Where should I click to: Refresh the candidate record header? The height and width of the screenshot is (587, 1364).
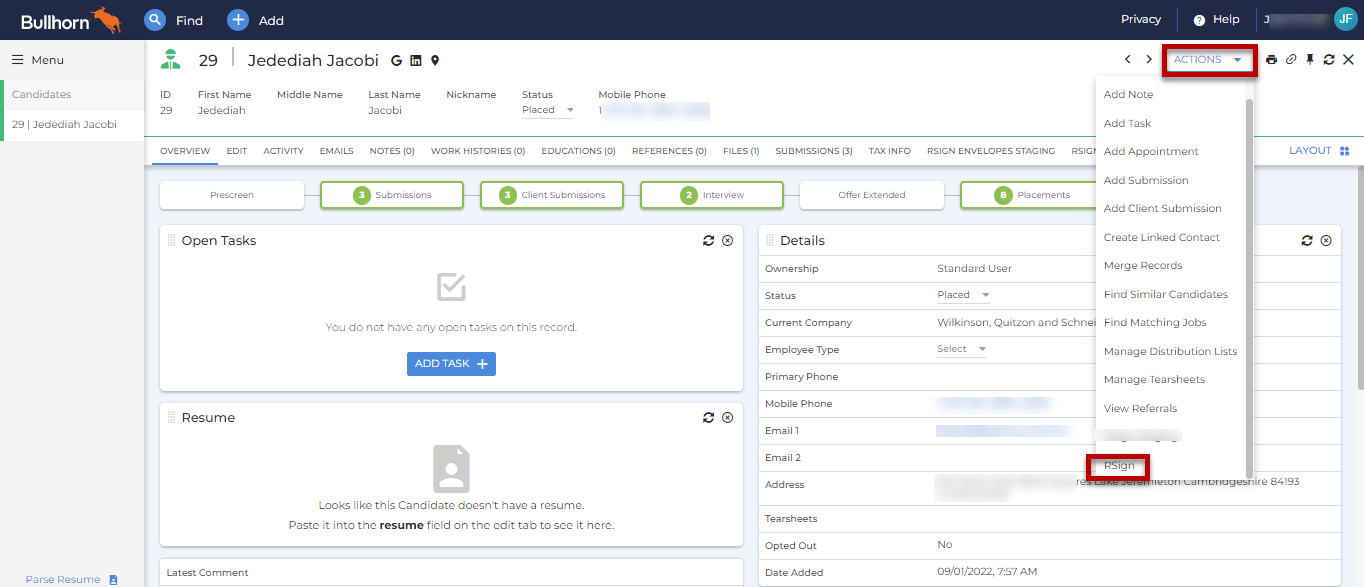(x=1330, y=59)
